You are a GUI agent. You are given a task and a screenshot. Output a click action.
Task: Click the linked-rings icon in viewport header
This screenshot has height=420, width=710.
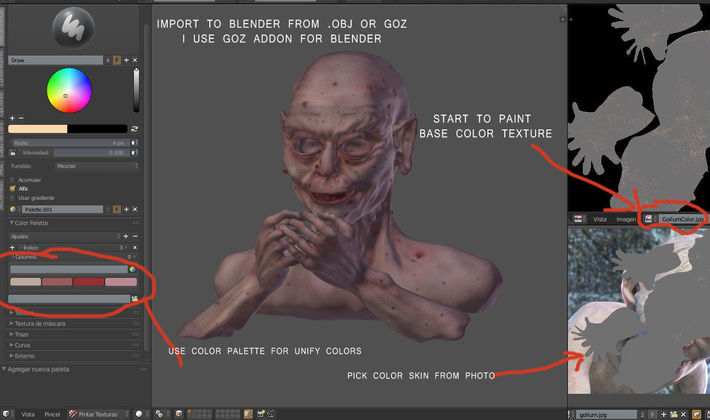click(159, 414)
